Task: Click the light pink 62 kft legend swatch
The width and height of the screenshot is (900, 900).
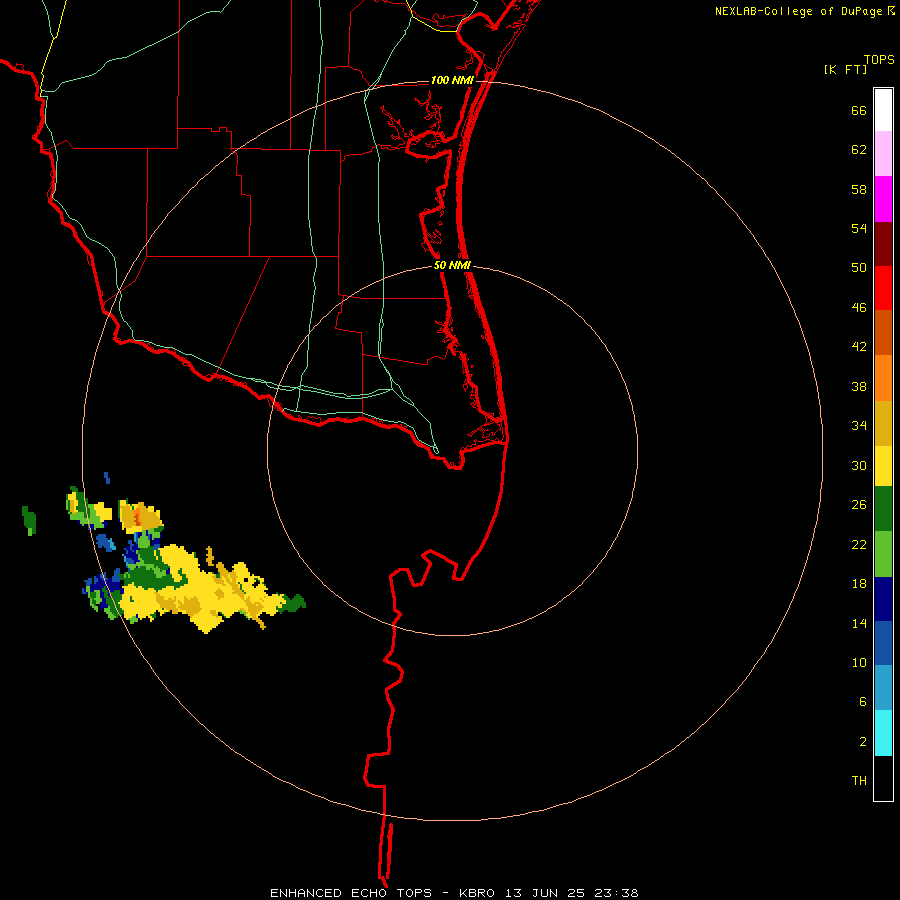Action: click(x=883, y=154)
